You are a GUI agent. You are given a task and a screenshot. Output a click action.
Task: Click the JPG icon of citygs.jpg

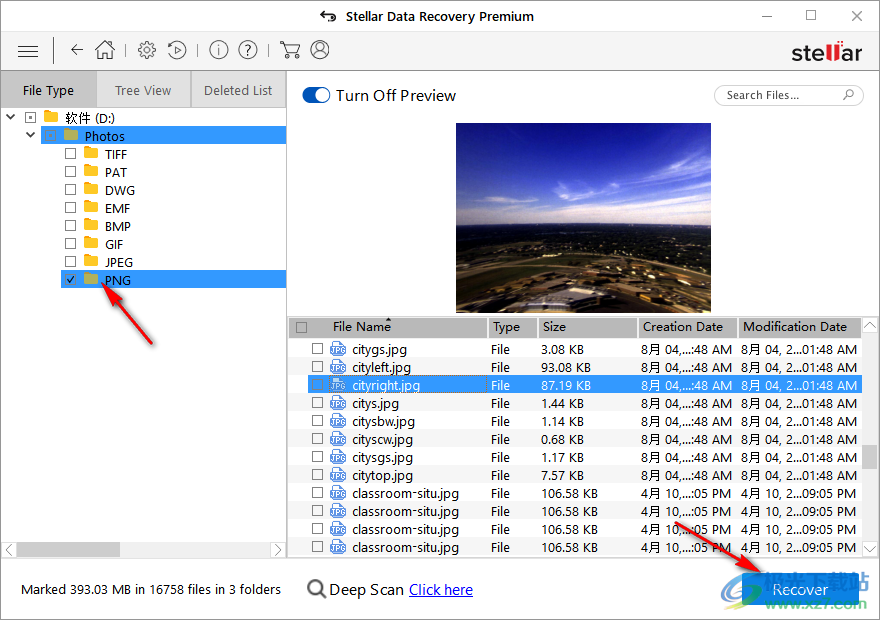338,349
